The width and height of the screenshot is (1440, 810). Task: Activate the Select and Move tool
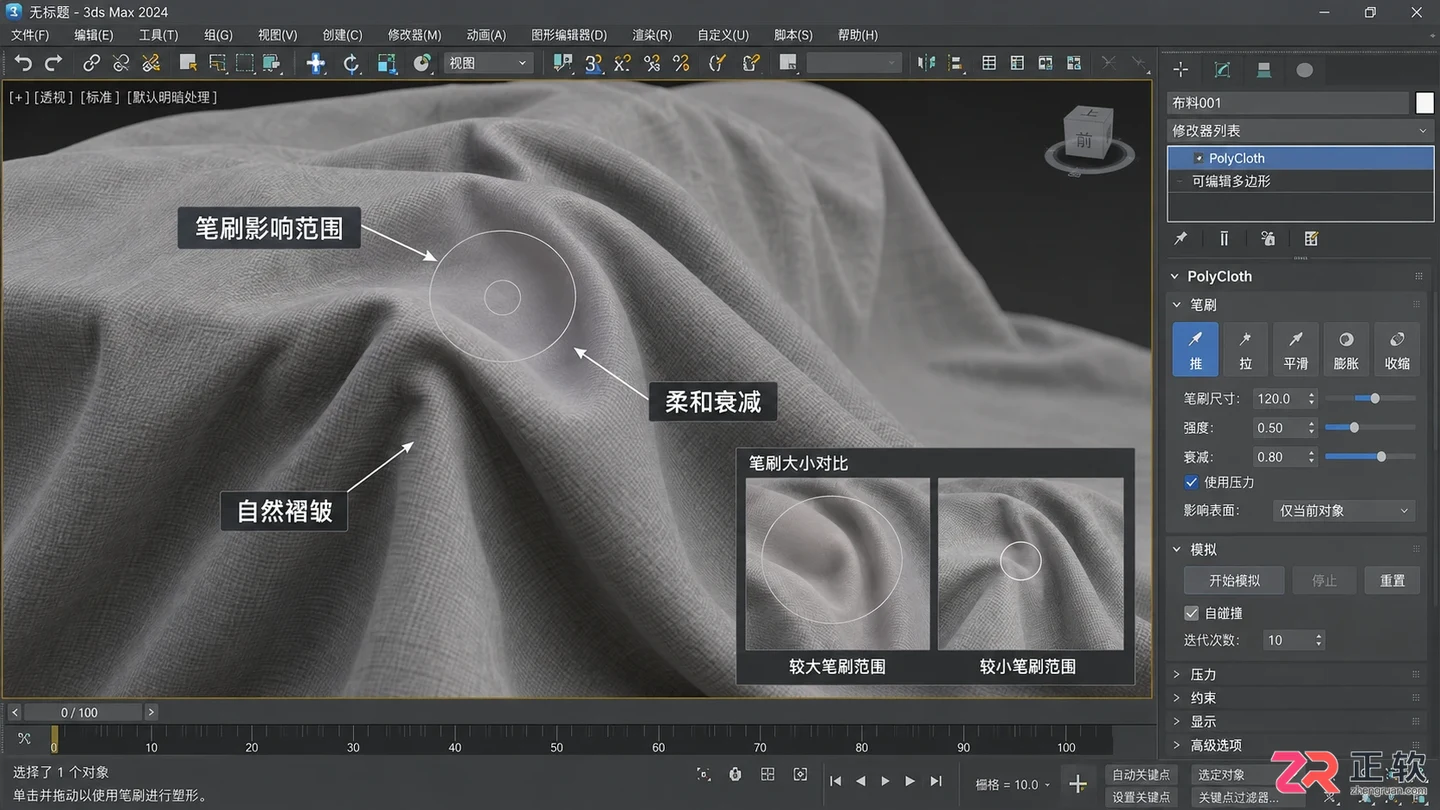[x=316, y=63]
